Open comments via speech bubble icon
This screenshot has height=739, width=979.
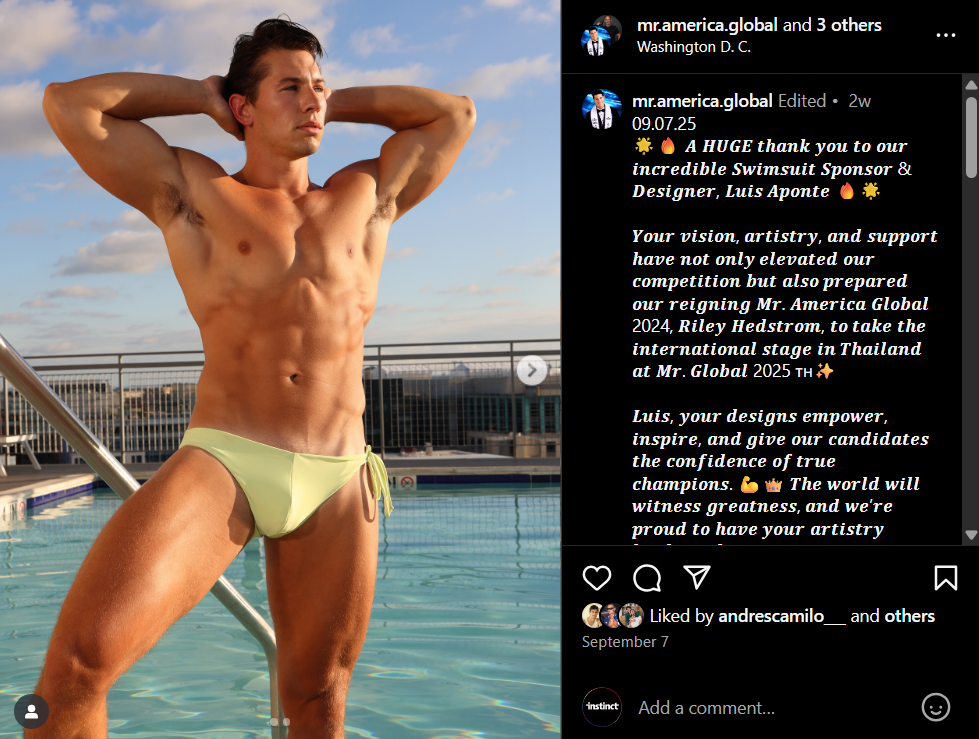pos(647,578)
